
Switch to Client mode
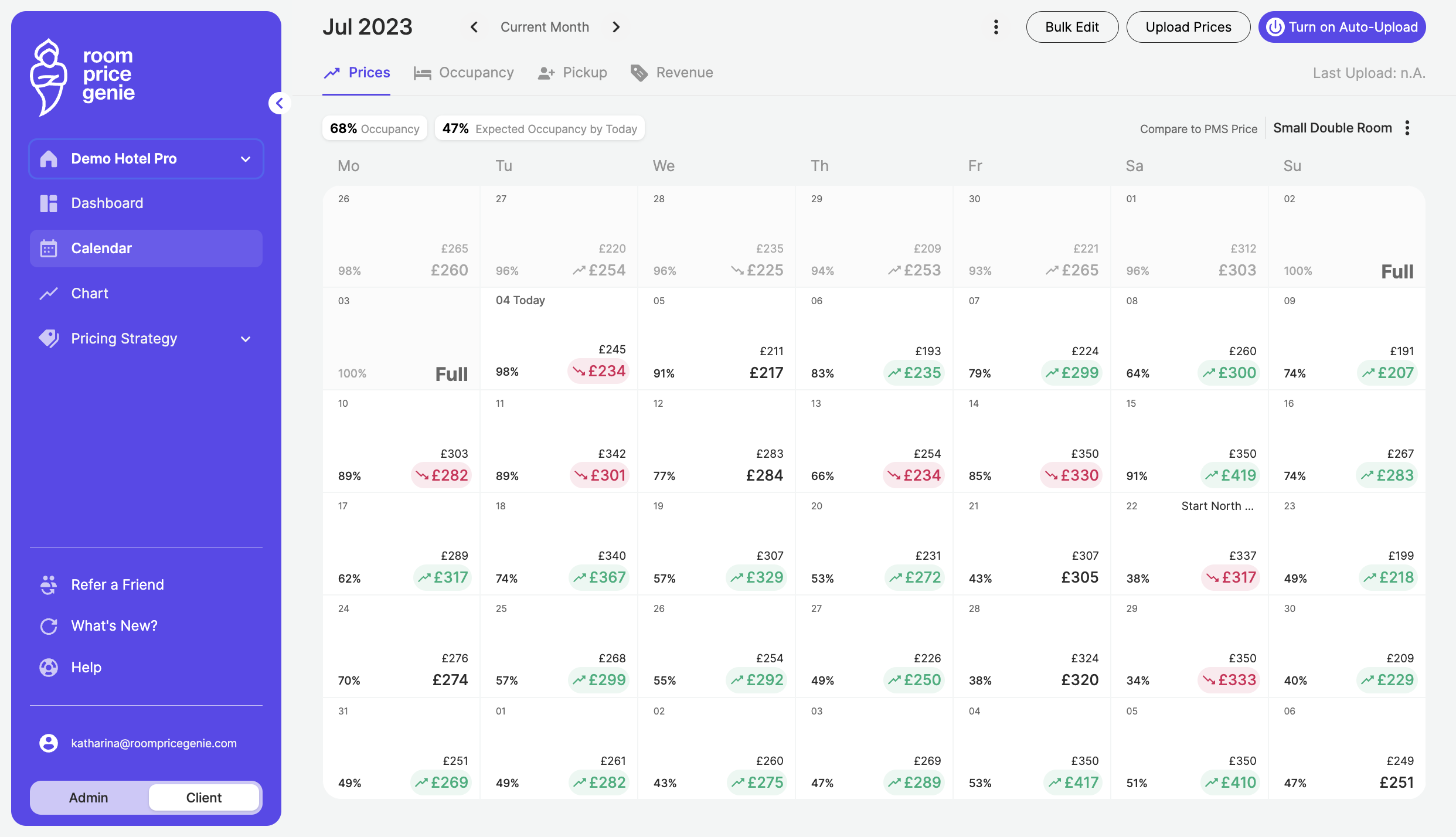coord(204,798)
